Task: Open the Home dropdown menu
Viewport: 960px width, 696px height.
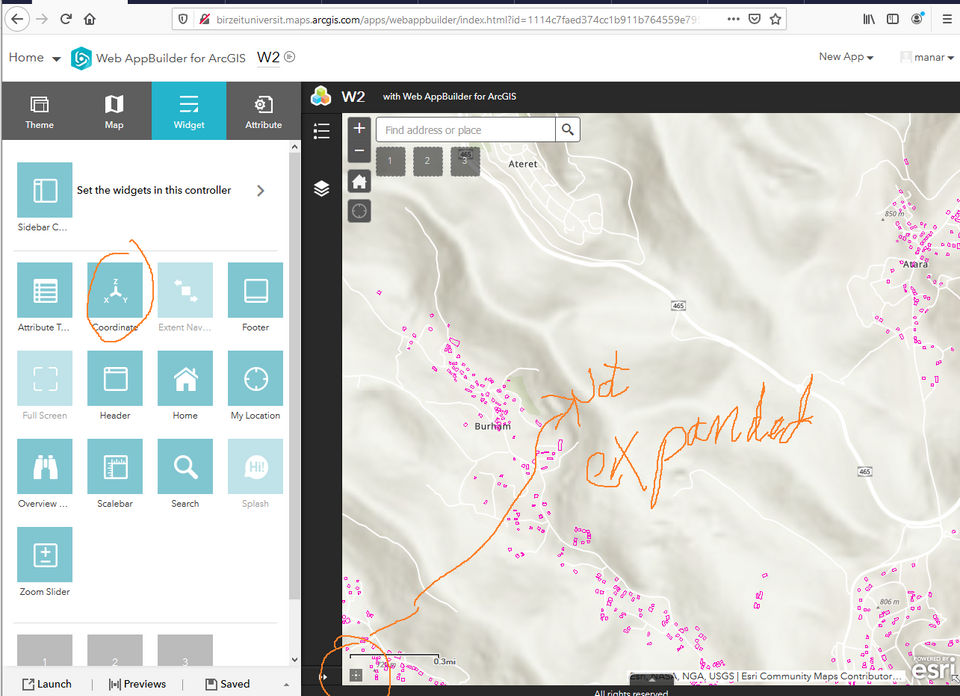Action: click(34, 58)
